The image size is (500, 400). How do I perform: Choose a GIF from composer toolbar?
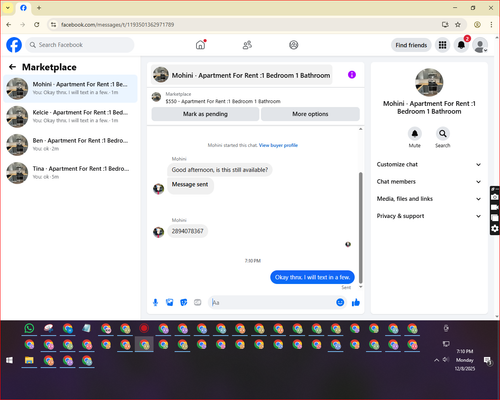pyautogui.click(x=198, y=302)
